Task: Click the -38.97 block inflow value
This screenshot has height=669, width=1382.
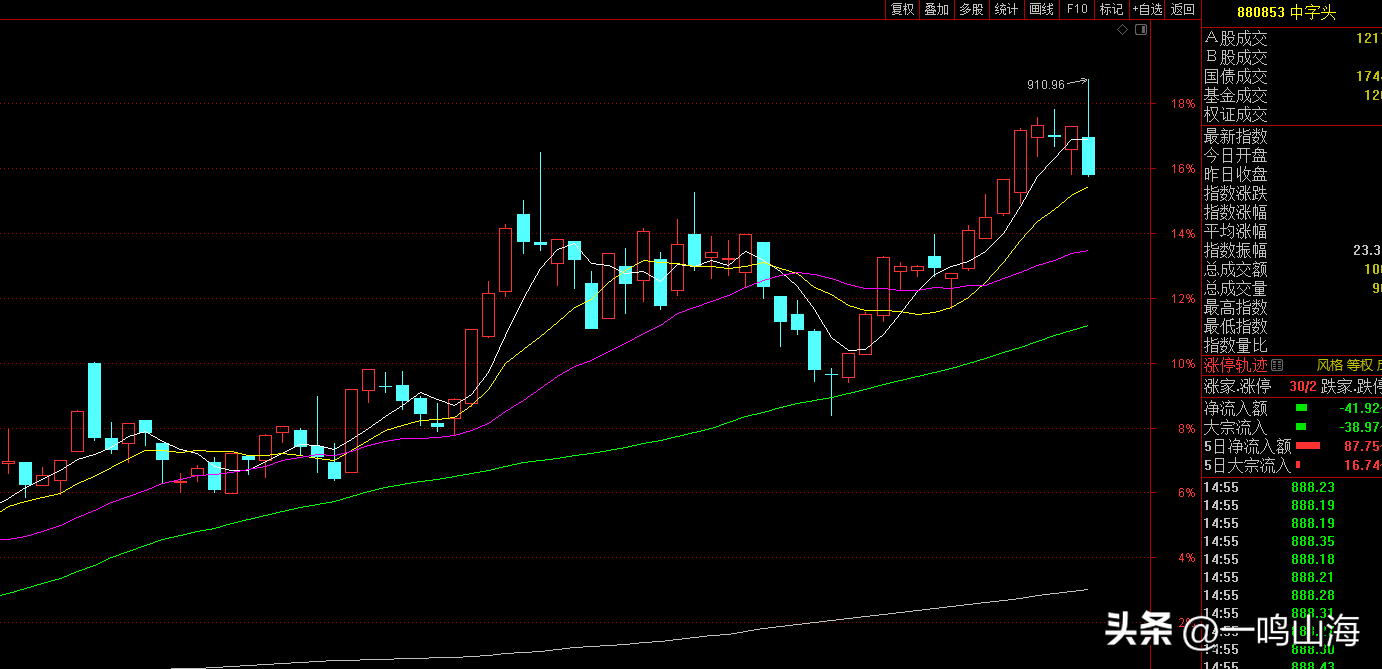Action: tap(1360, 427)
